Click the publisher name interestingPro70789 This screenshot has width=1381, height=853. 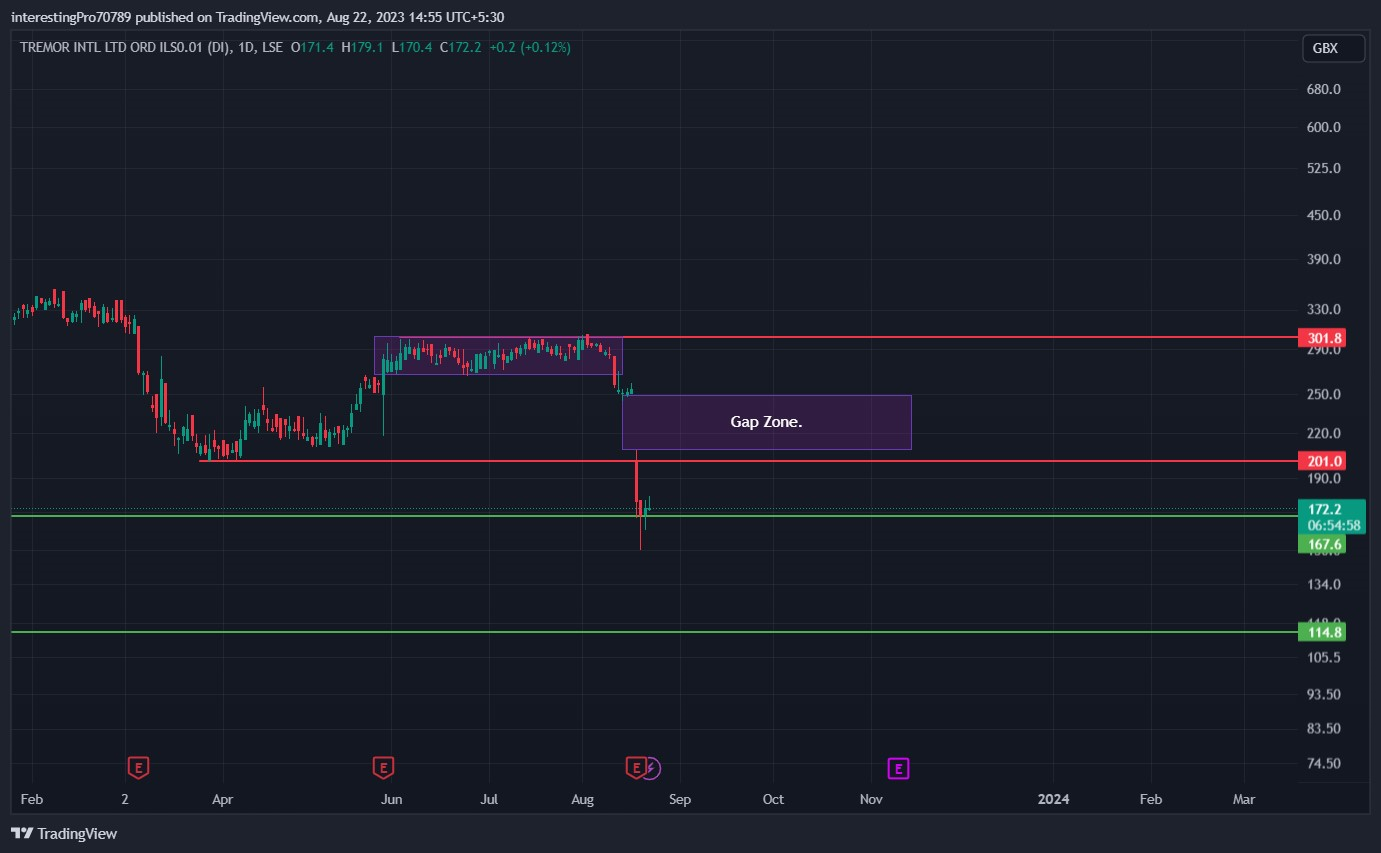72,17
